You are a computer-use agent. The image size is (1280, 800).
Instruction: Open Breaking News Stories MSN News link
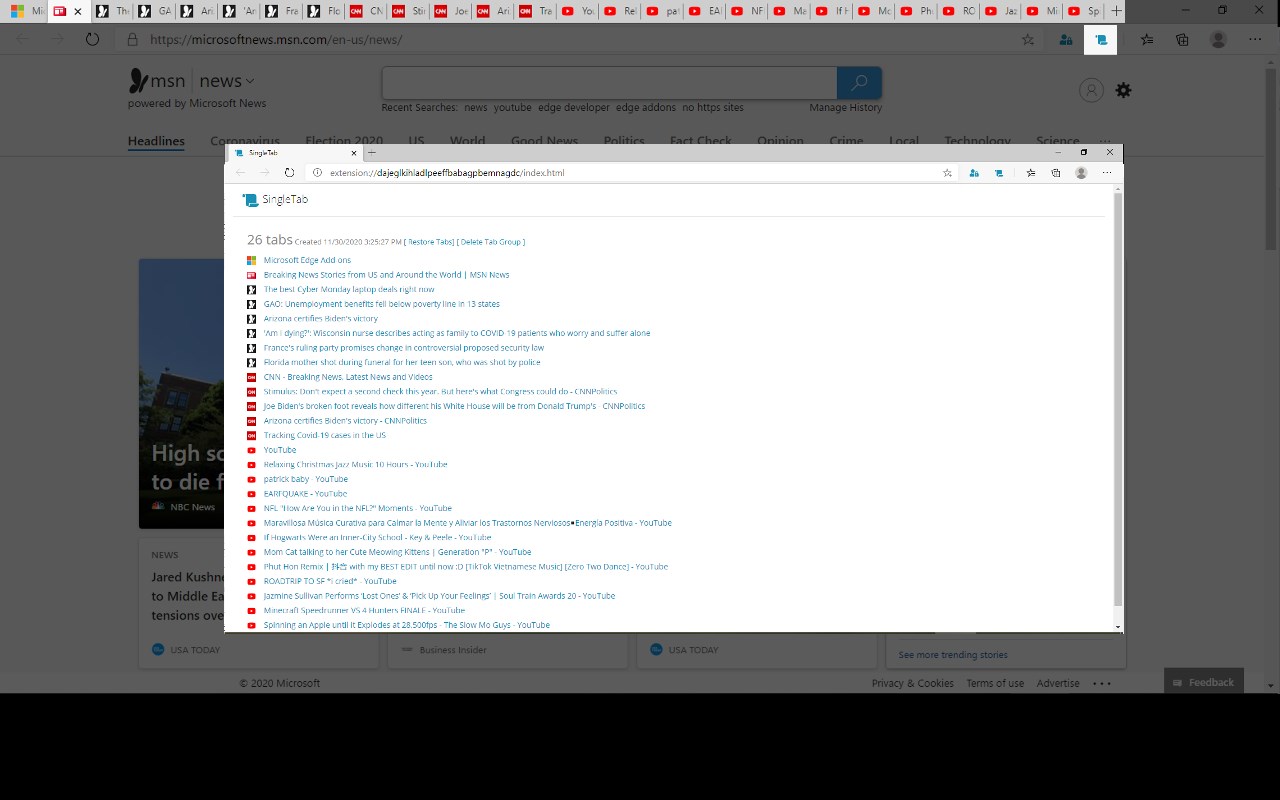click(386, 275)
